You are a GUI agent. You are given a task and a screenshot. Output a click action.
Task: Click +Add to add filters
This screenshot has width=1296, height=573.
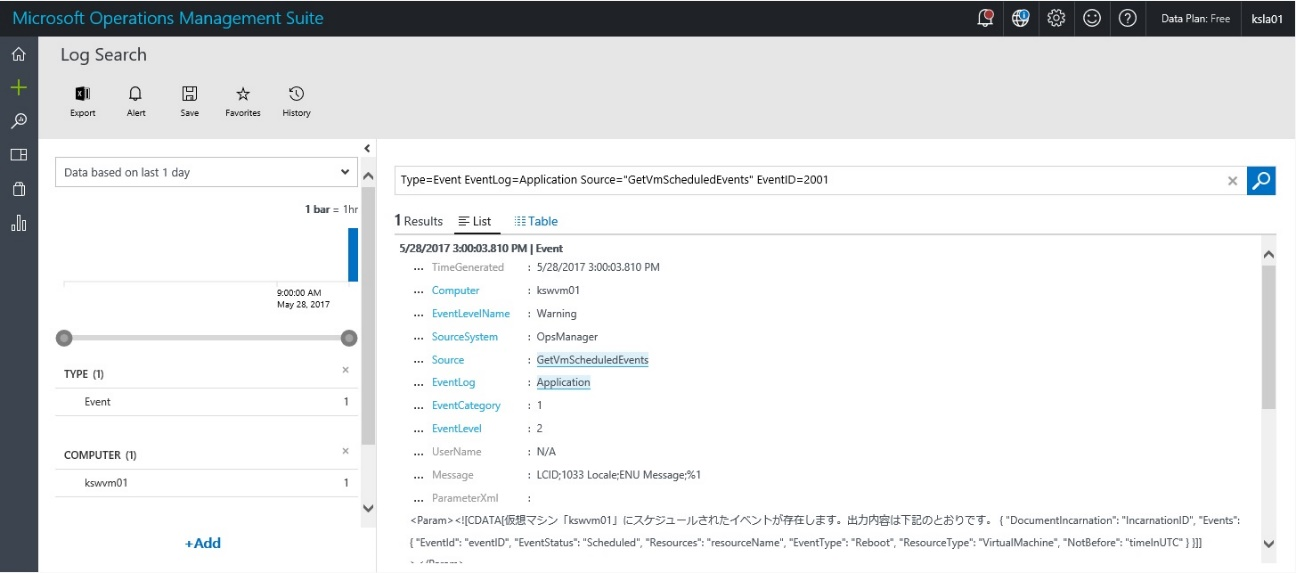tap(203, 543)
